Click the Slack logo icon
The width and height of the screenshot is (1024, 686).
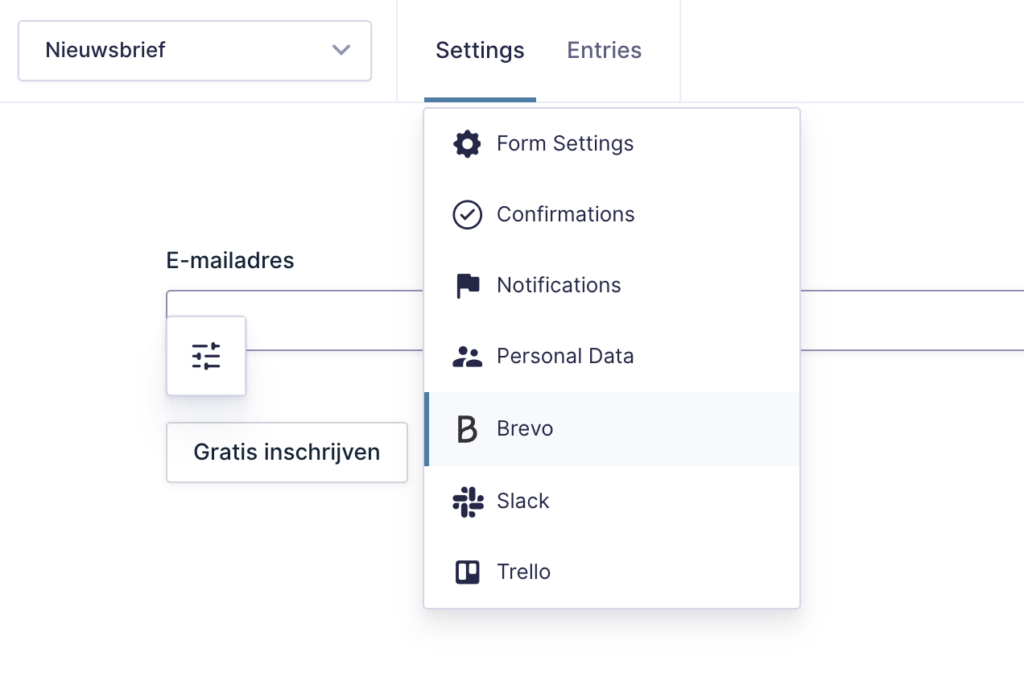[x=467, y=501]
